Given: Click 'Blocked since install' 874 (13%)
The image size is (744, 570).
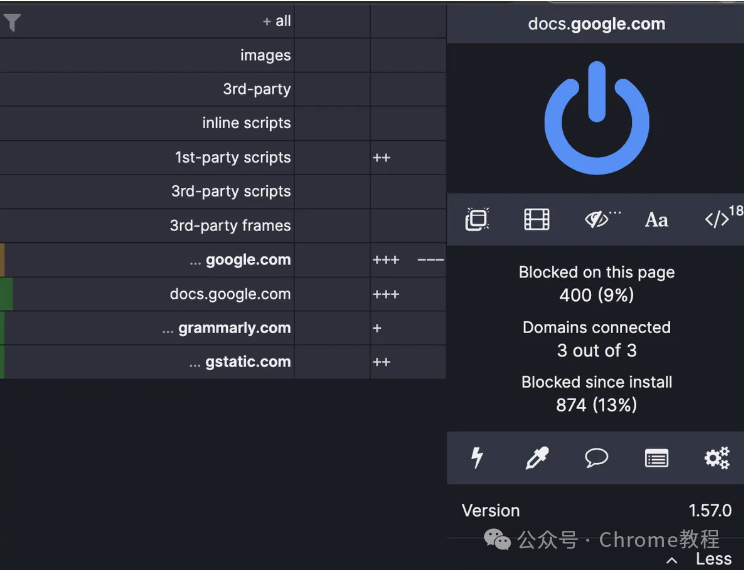Looking at the screenshot, I should point(596,393).
